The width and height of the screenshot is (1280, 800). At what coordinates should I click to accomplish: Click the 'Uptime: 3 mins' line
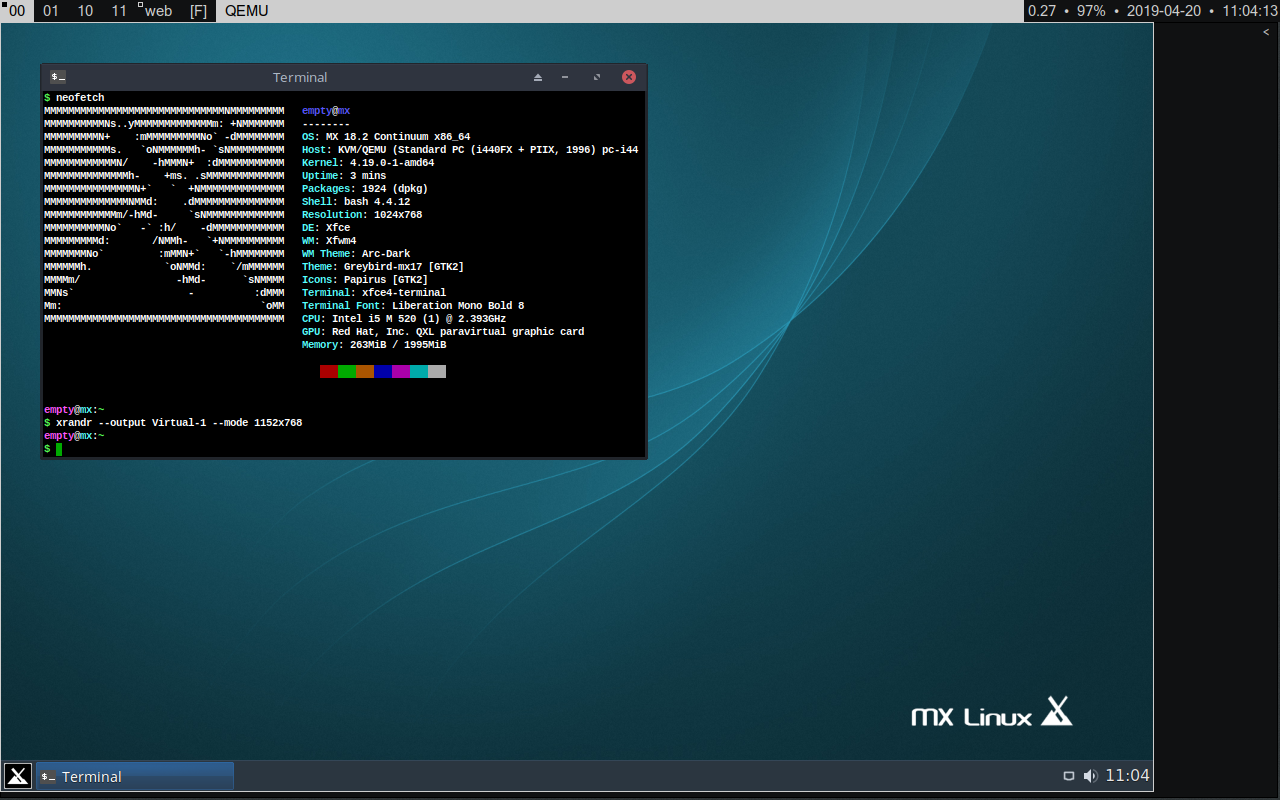pyautogui.click(x=344, y=176)
